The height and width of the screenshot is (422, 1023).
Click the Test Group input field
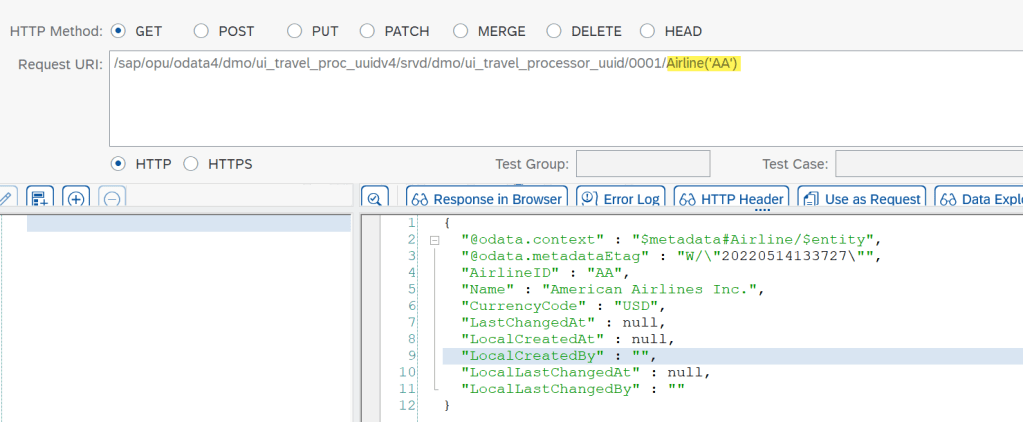(643, 164)
